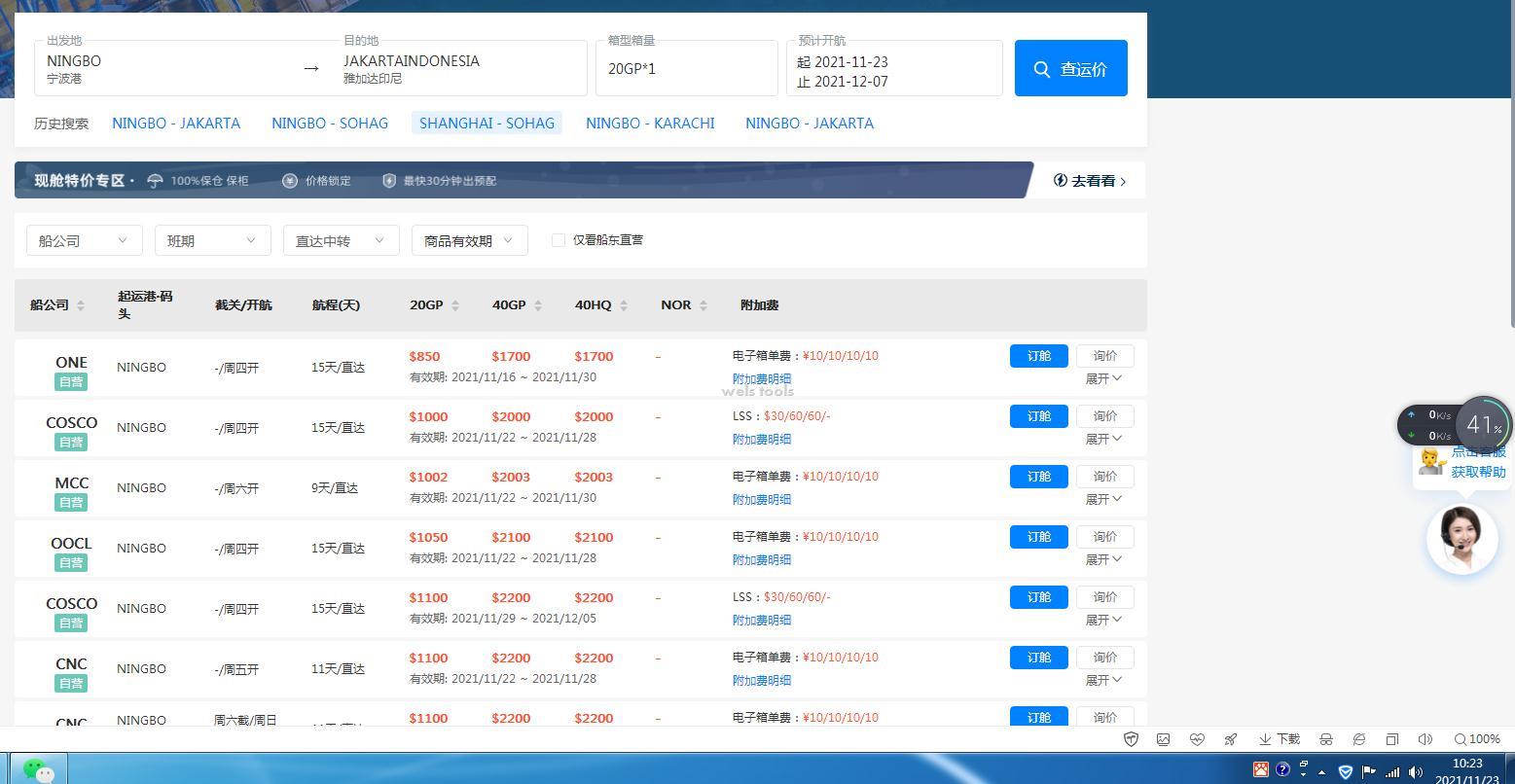Open the 船公司 filter dropdown
This screenshot has height=784, width=1515.
point(84,239)
